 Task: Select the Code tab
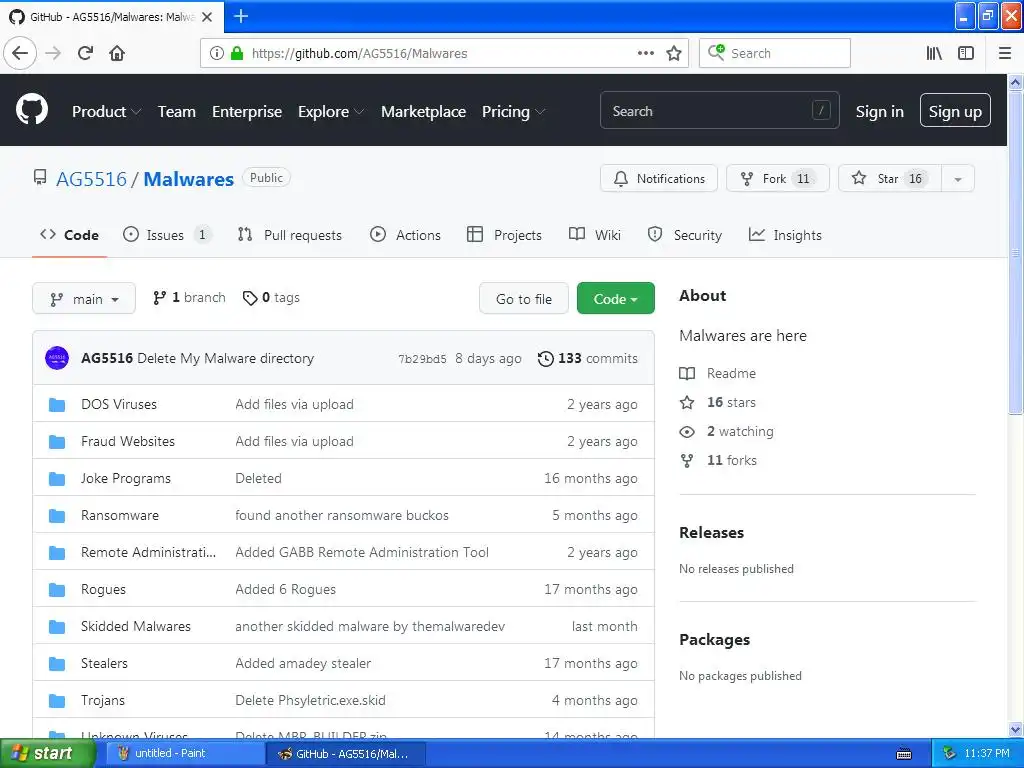point(69,235)
